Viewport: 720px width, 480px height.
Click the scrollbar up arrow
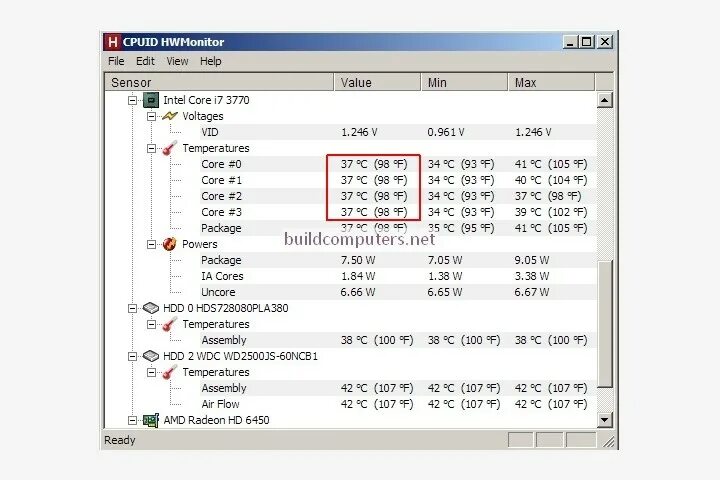605,100
